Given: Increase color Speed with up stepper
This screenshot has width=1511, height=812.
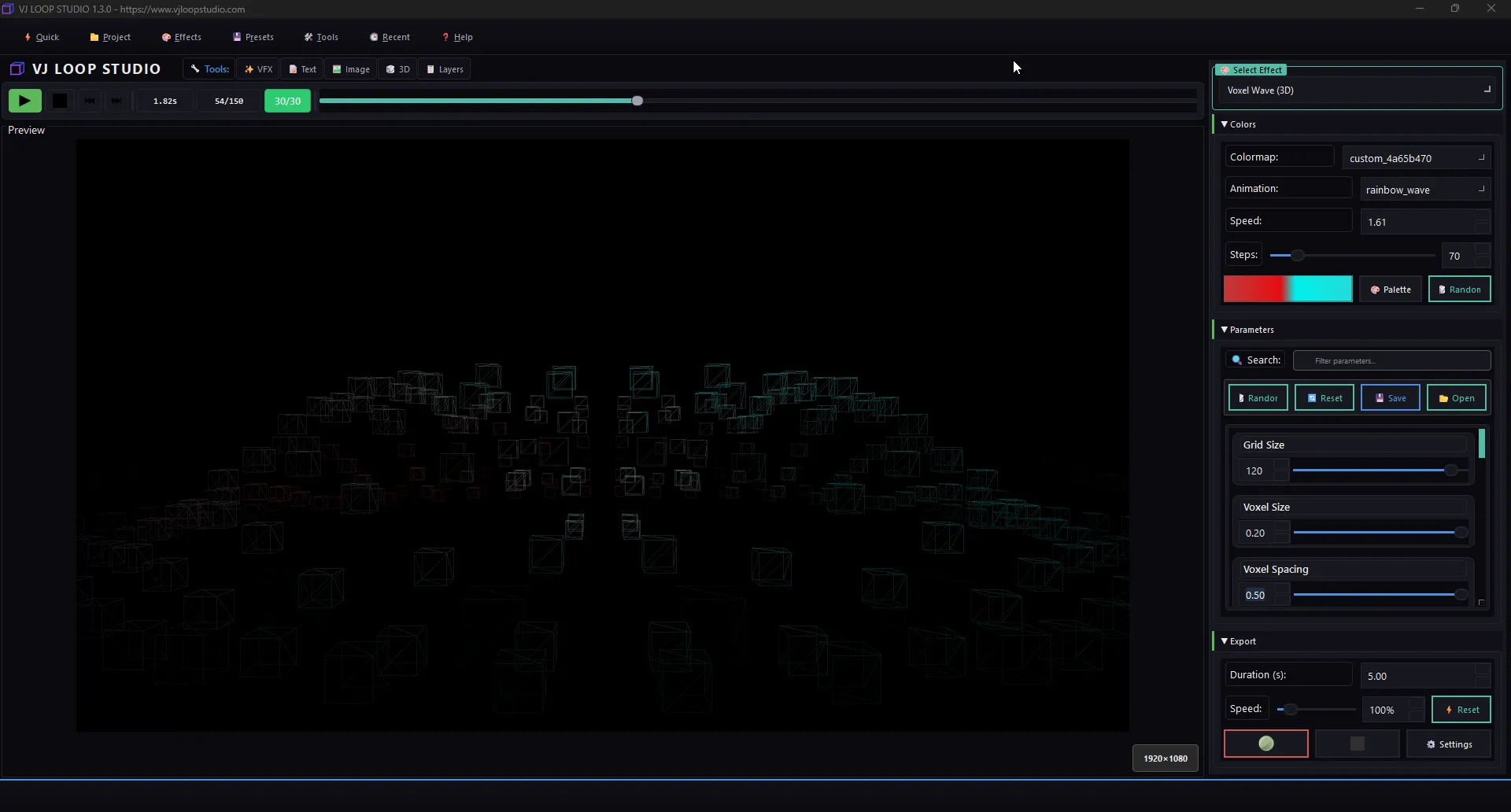Looking at the screenshot, I should click(x=1483, y=216).
